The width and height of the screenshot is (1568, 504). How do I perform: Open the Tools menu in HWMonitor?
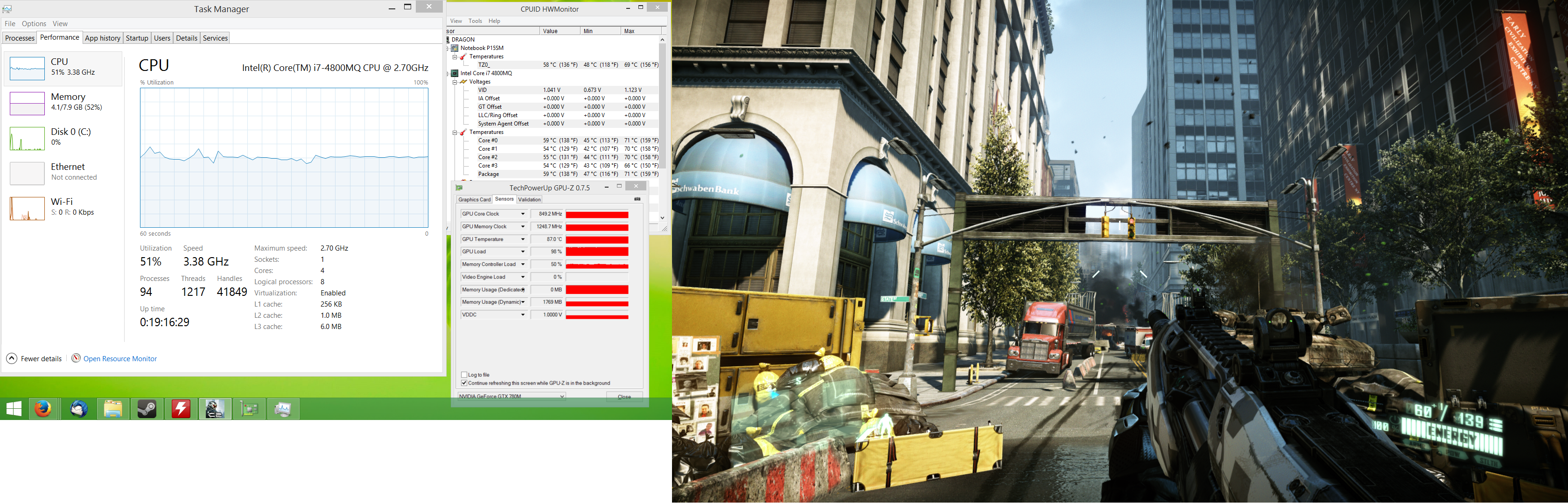476,21
